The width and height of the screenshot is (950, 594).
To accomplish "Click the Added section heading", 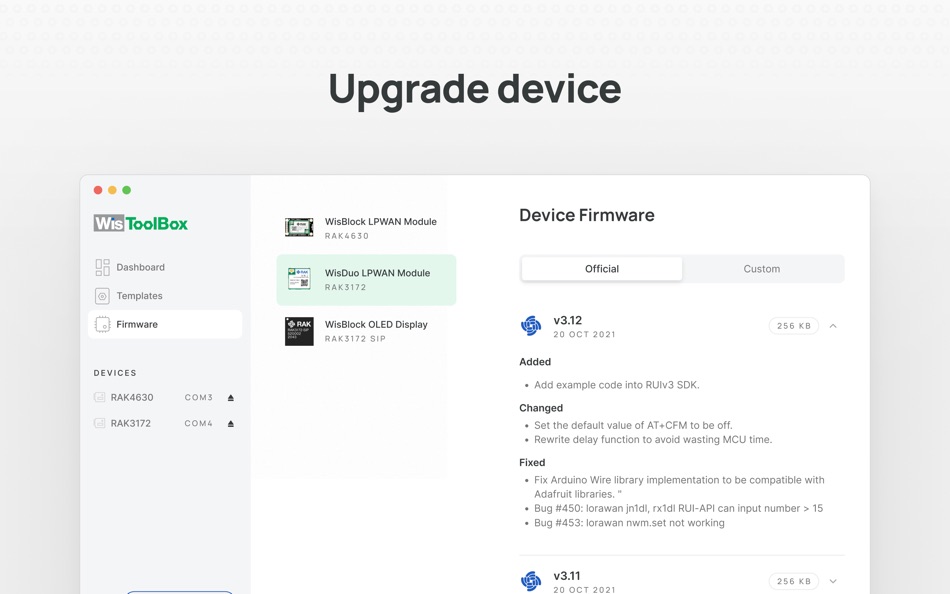I will [x=535, y=362].
